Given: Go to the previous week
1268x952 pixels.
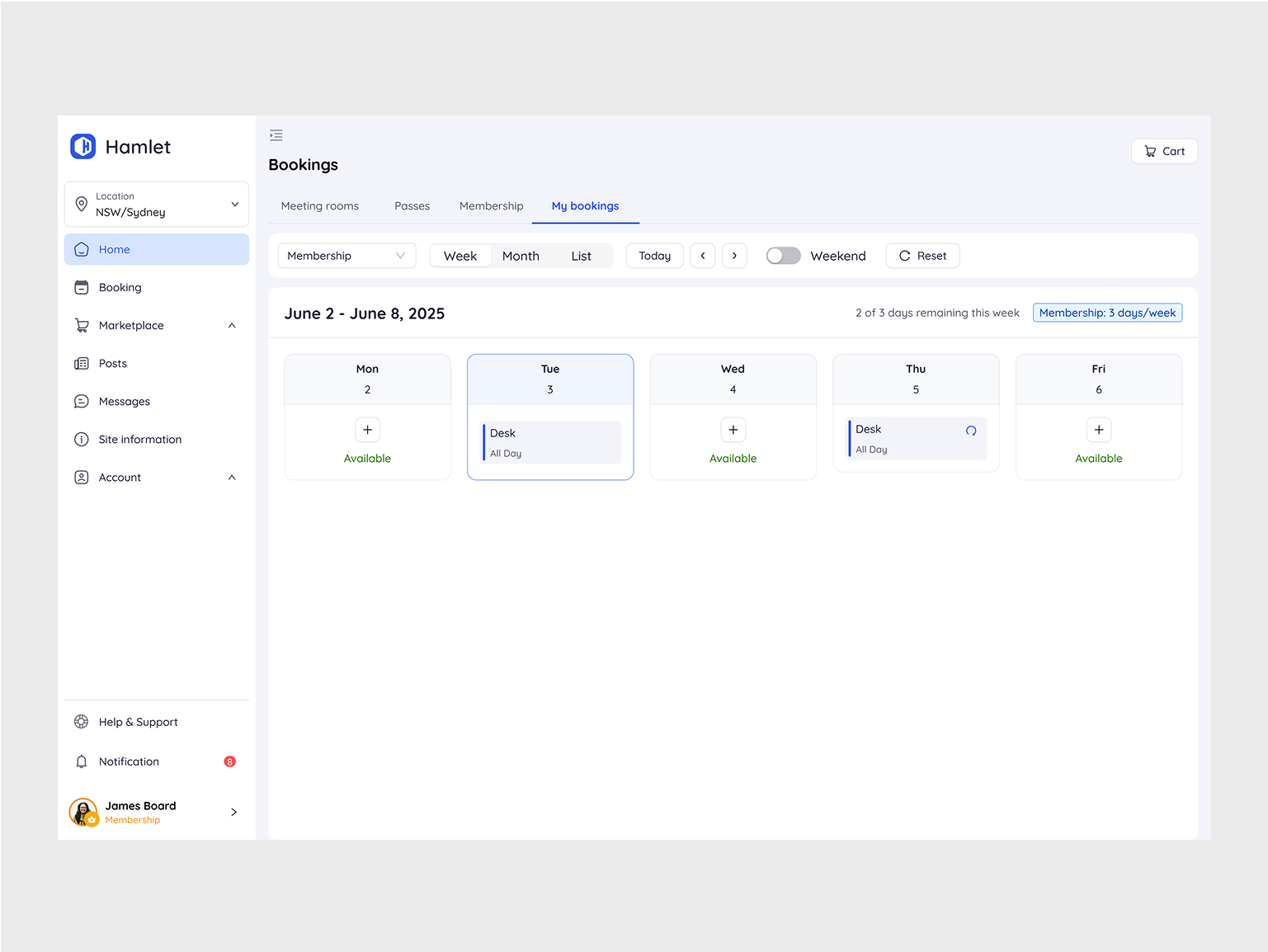Looking at the screenshot, I should tap(703, 256).
